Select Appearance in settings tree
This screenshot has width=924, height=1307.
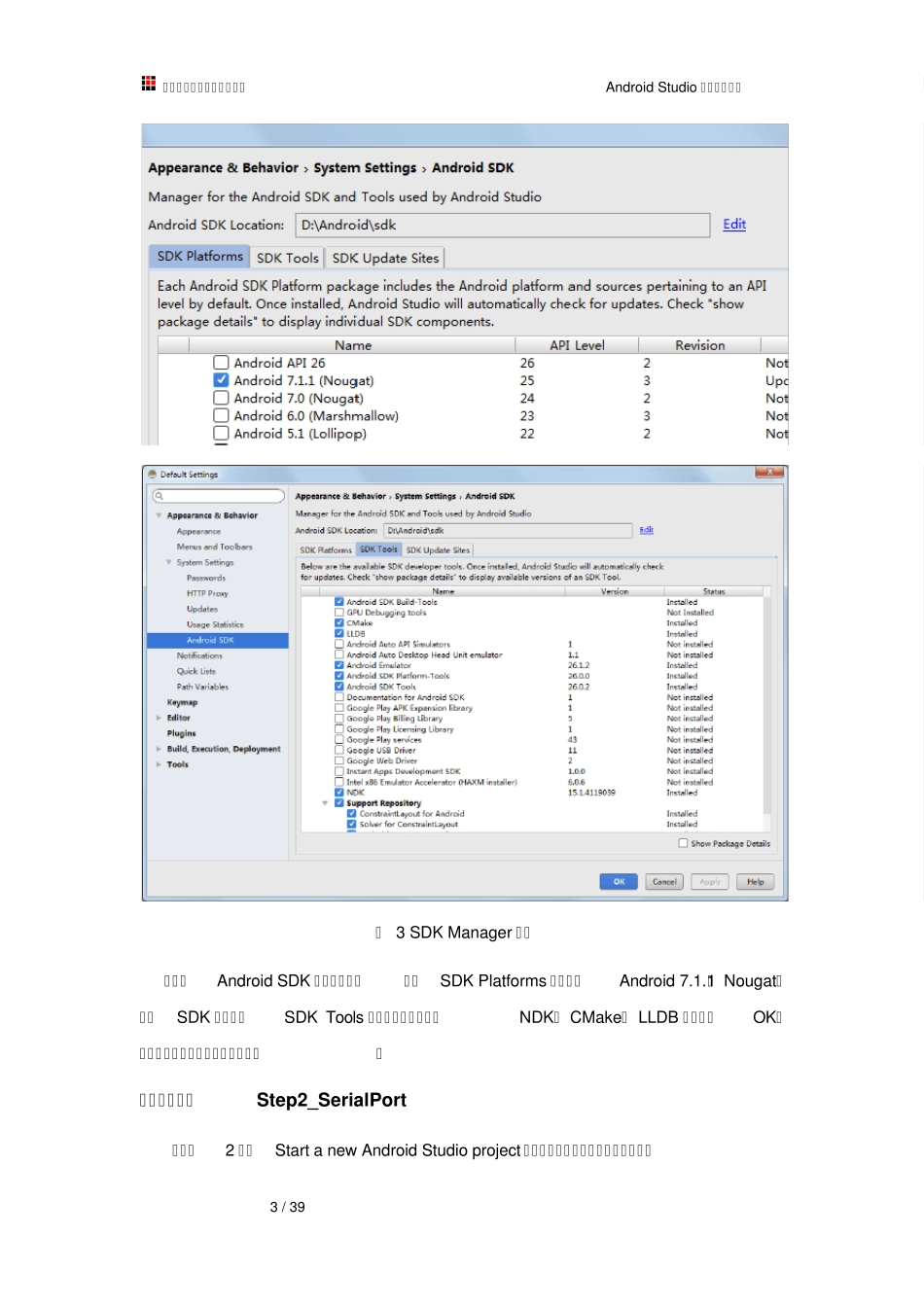coord(198,531)
